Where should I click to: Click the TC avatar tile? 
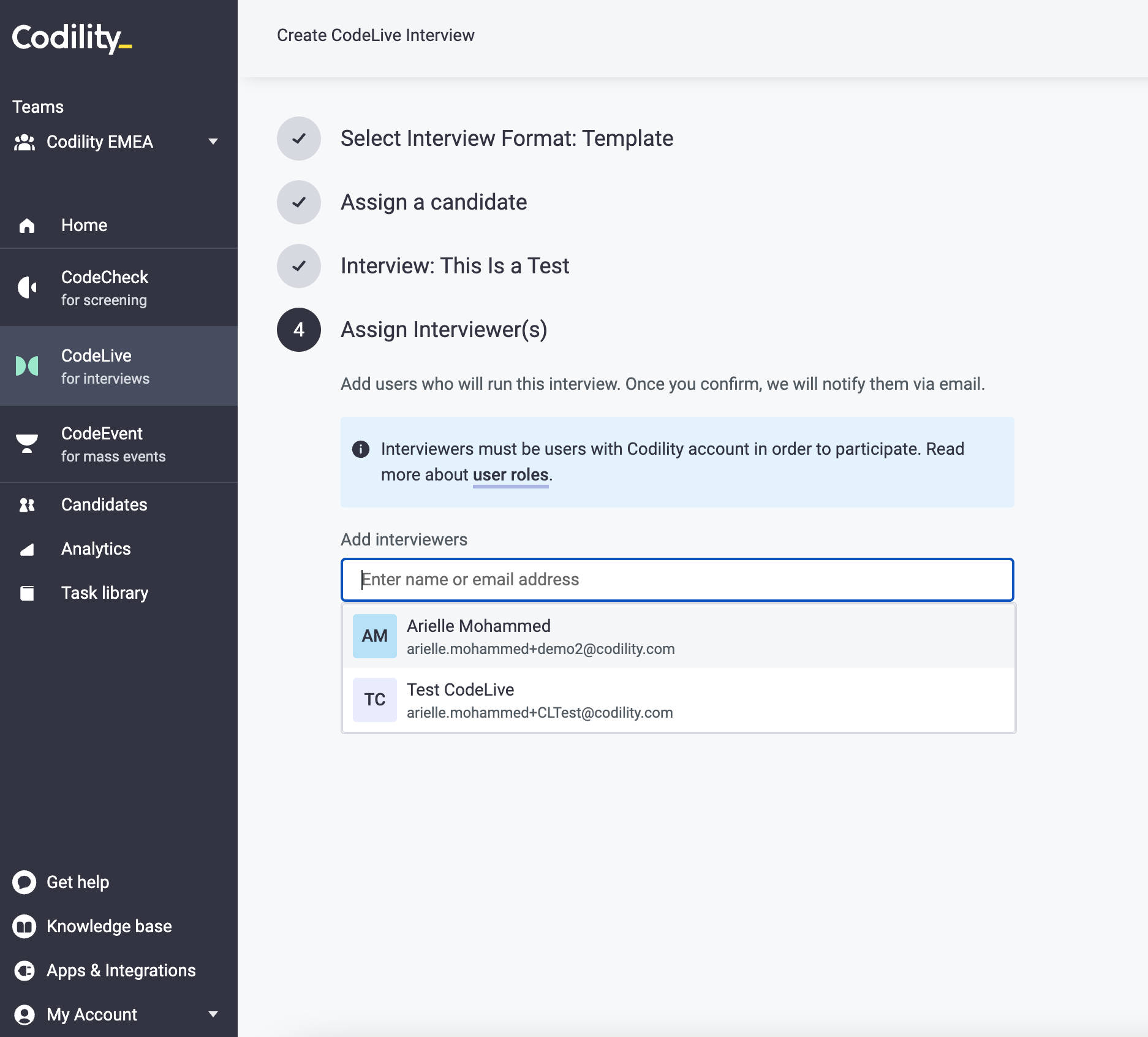coord(375,700)
